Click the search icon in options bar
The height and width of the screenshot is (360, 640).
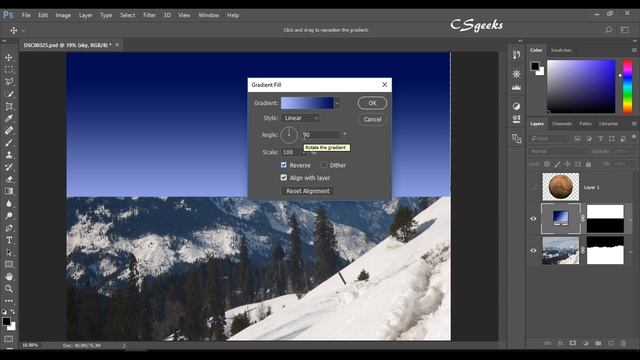pos(608,30)
